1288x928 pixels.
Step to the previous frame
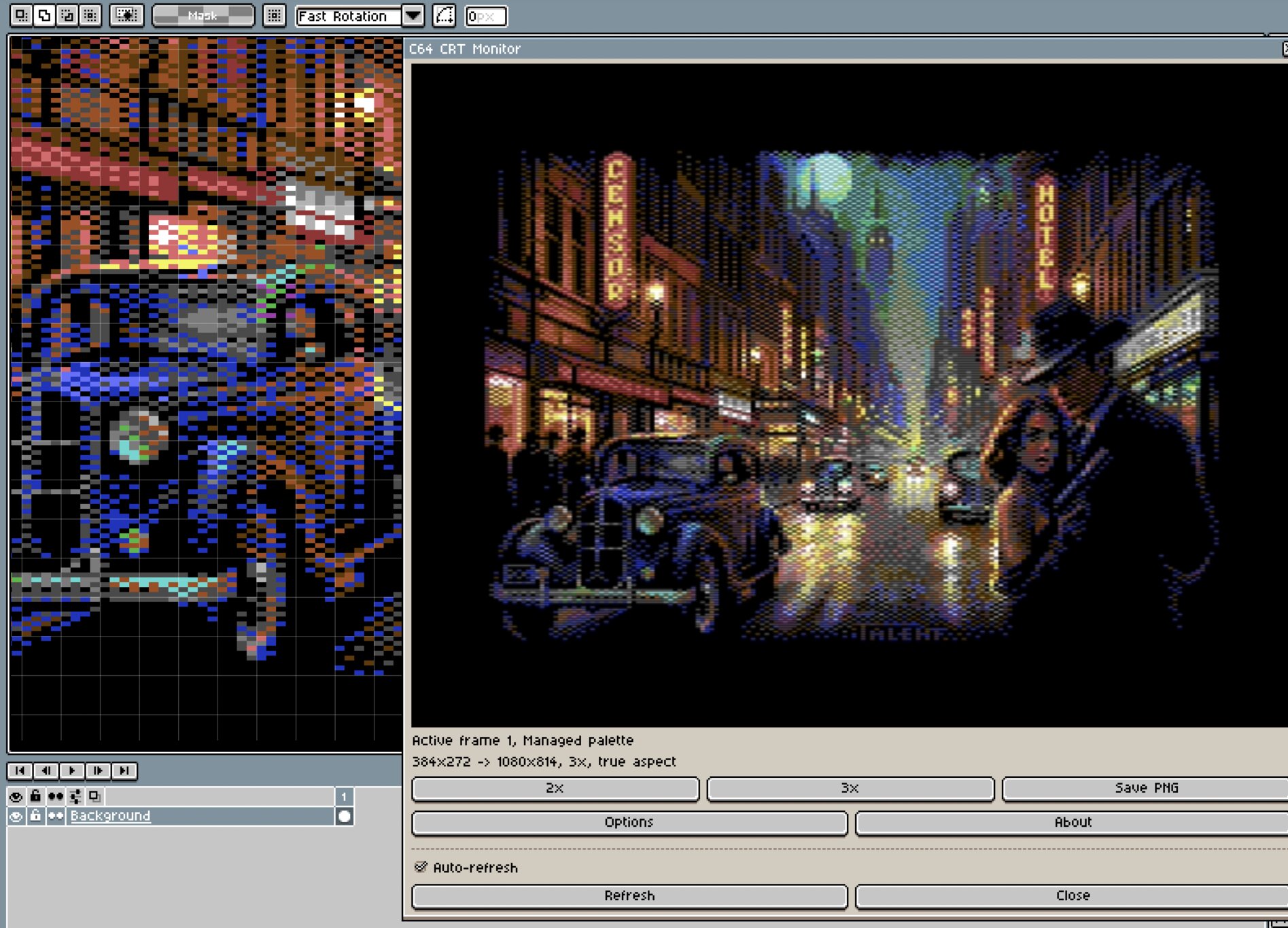[46, 770]
